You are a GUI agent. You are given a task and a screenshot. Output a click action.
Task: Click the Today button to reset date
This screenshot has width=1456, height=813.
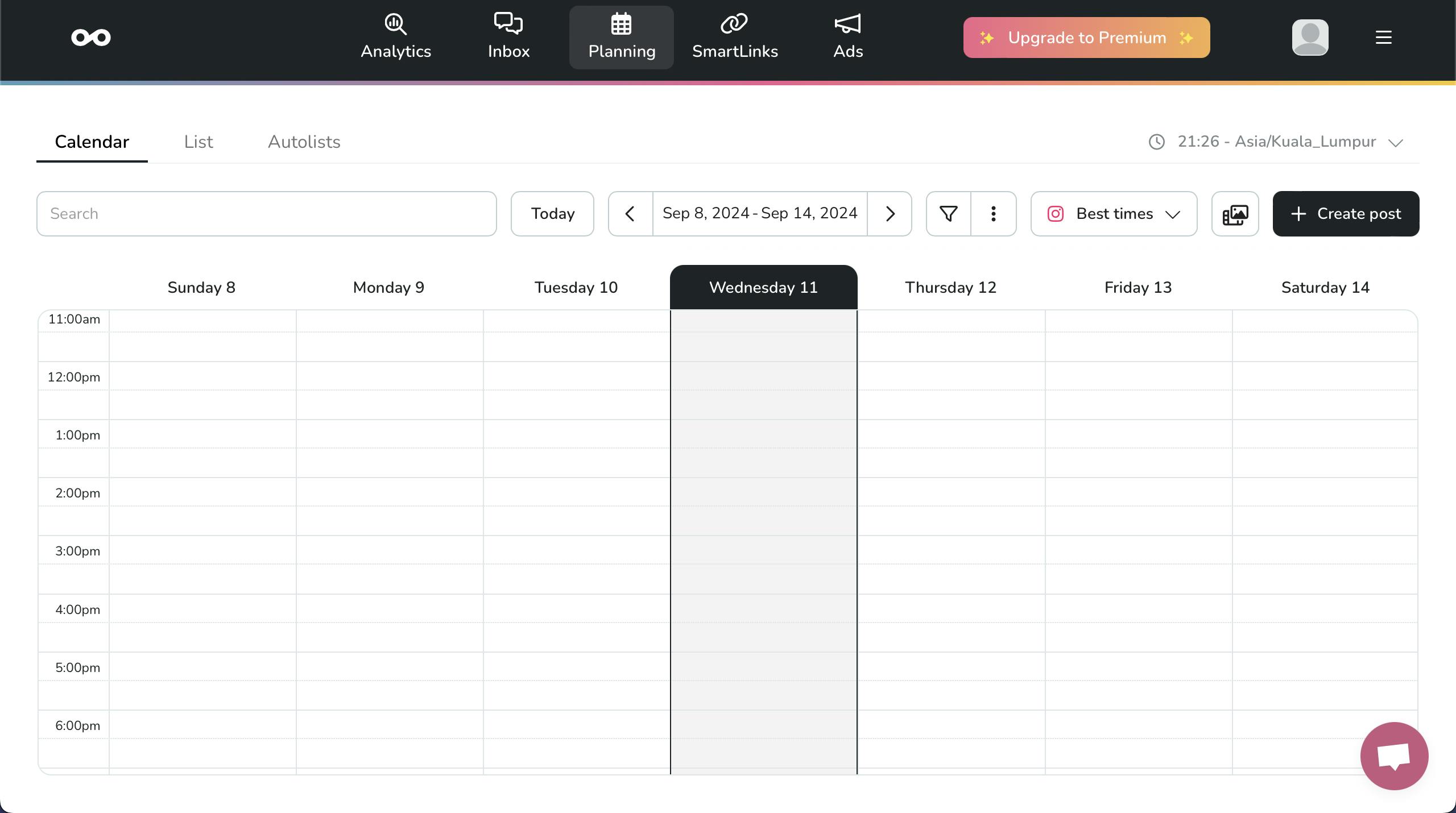pos(552,213)
